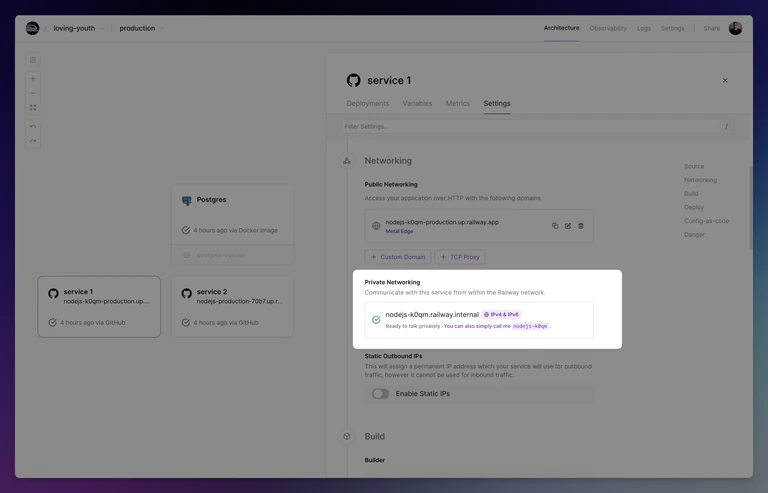768x493 pixels.
Task: Click nodejs-k0qm.railway.internal address
Action: pos(432,314)
